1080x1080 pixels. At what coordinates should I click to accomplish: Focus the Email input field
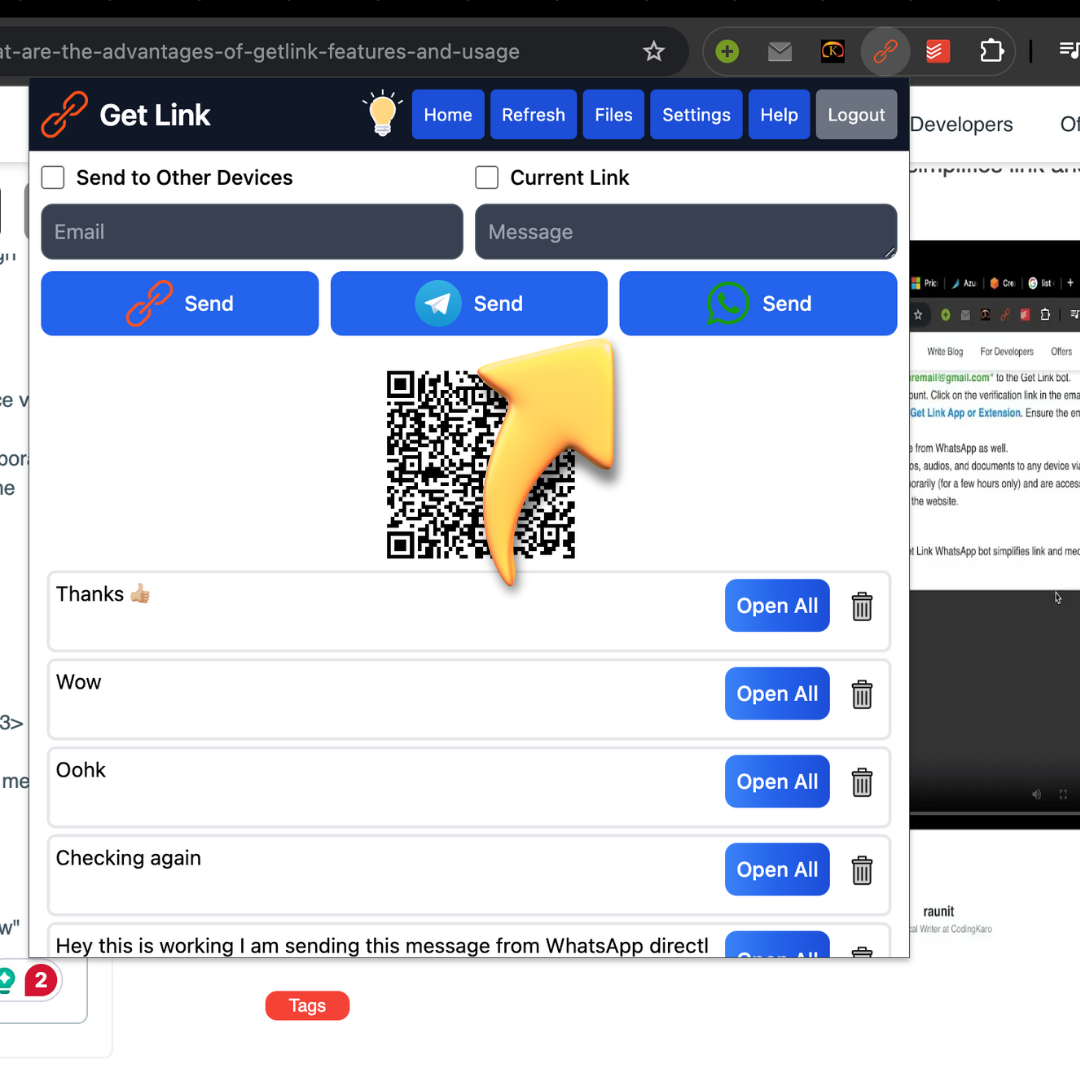[252, 231]
